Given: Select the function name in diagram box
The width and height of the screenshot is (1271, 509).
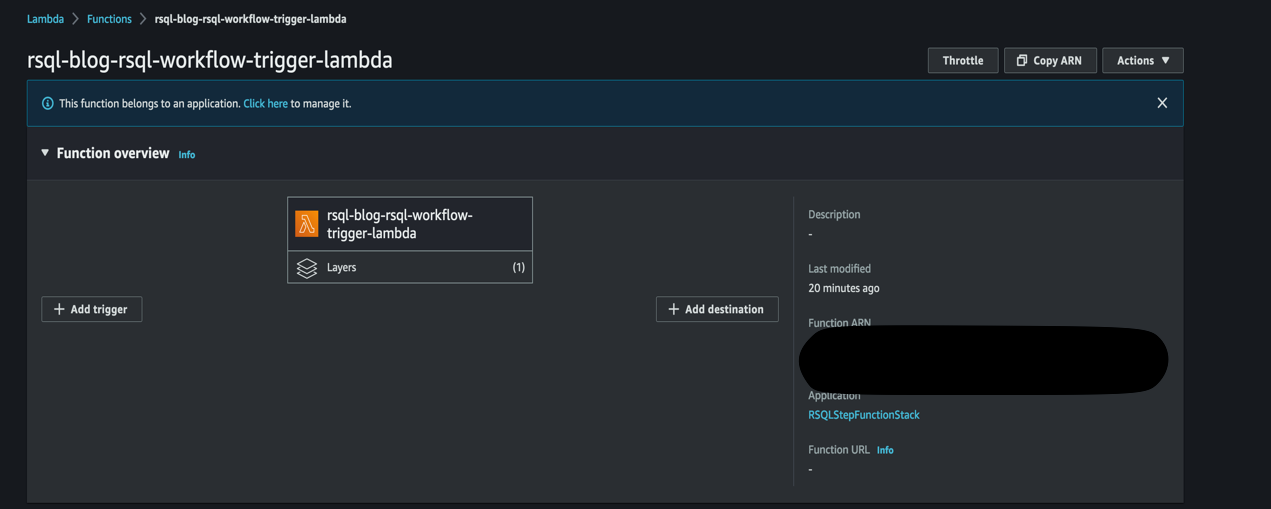Looking at the screenshot, I should click(400, 224).
